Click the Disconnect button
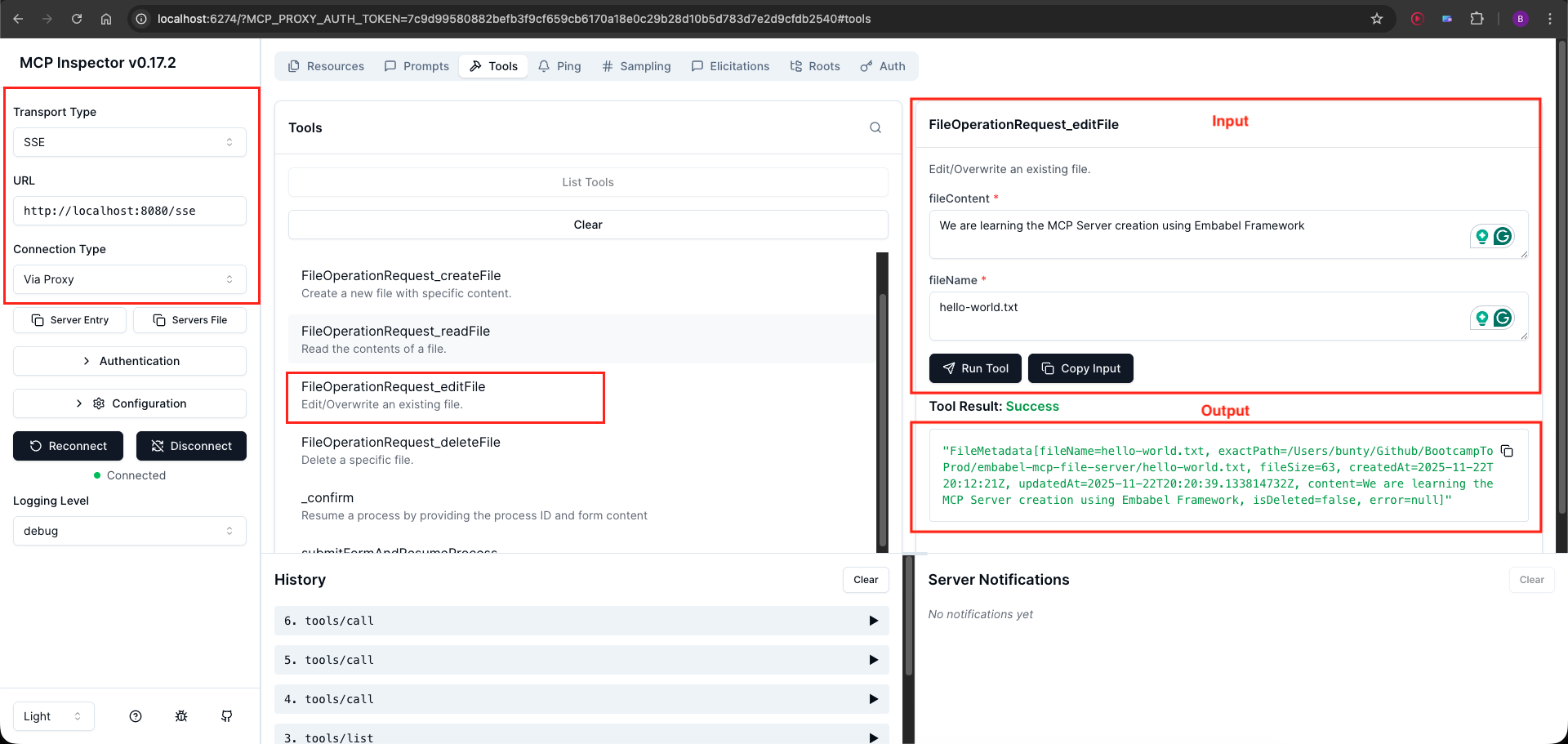The width and height of the screenshot is (1568, 744). [191, 446]
